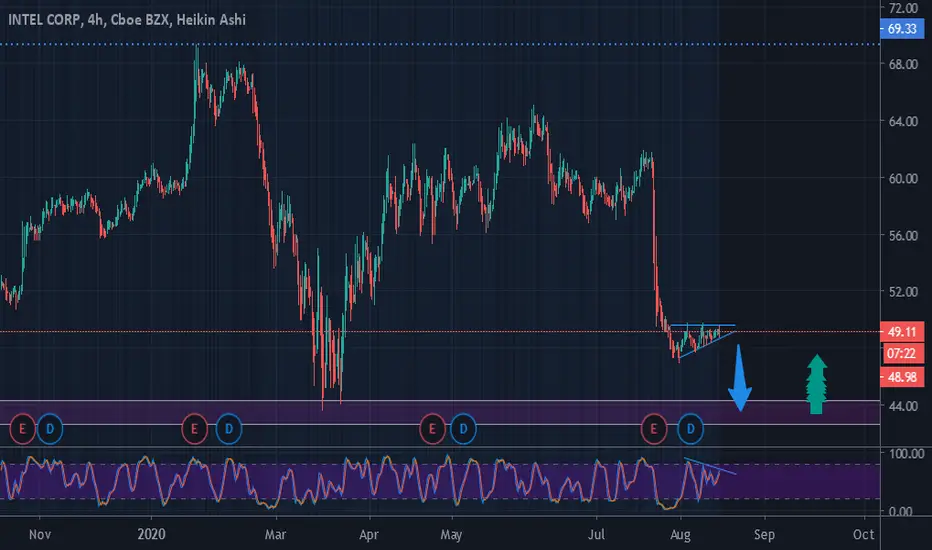Viewport: 932px width, 550px height.
Task: Select the earnings E marker just before May
Action: (432, 429)
